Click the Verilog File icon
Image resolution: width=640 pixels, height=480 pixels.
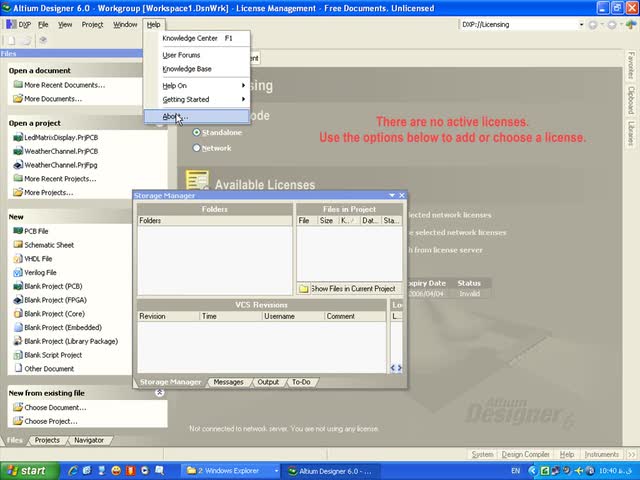coord(18,272)
